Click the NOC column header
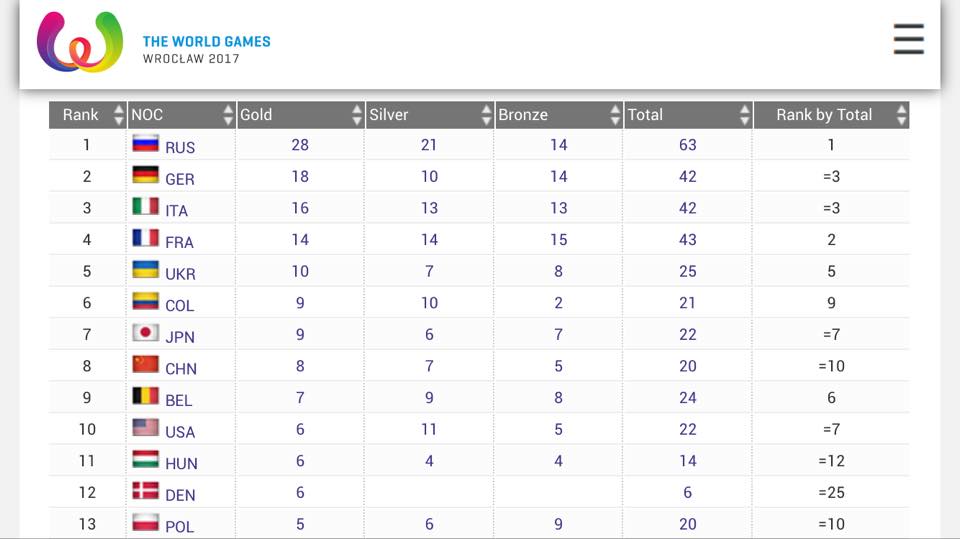The height and width of the screenshot is (539, 960). click(175, 115)
